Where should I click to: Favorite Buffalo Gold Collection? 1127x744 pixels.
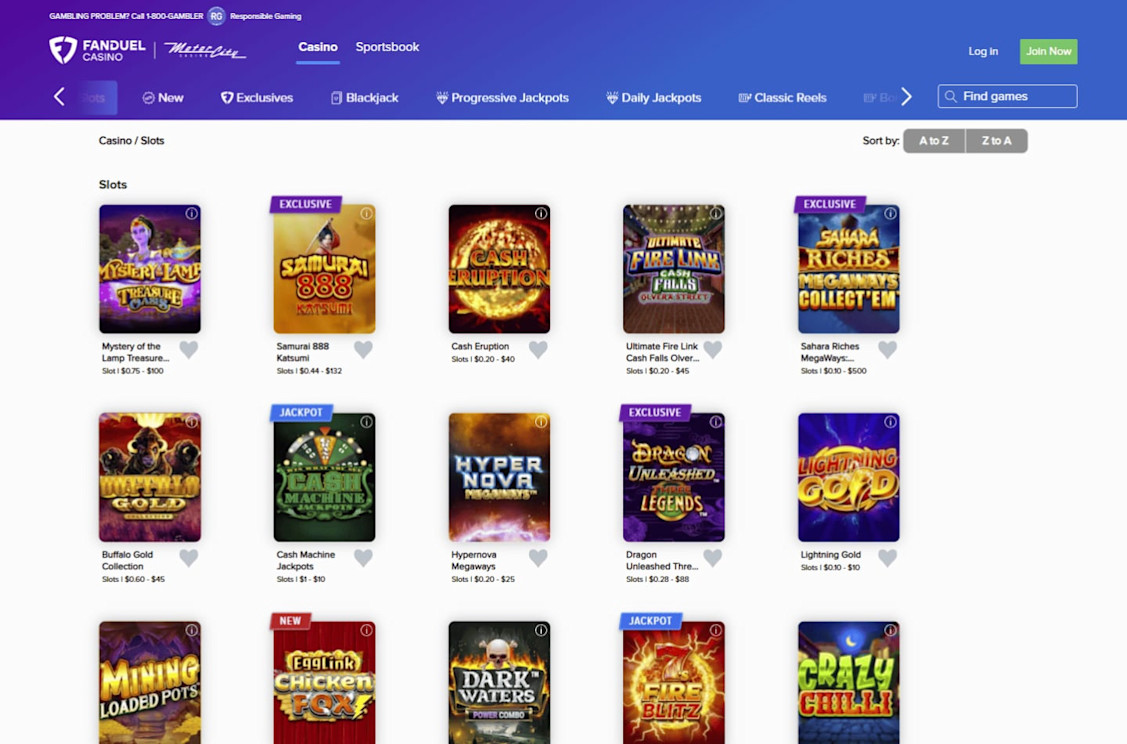(x=188, y=558)
